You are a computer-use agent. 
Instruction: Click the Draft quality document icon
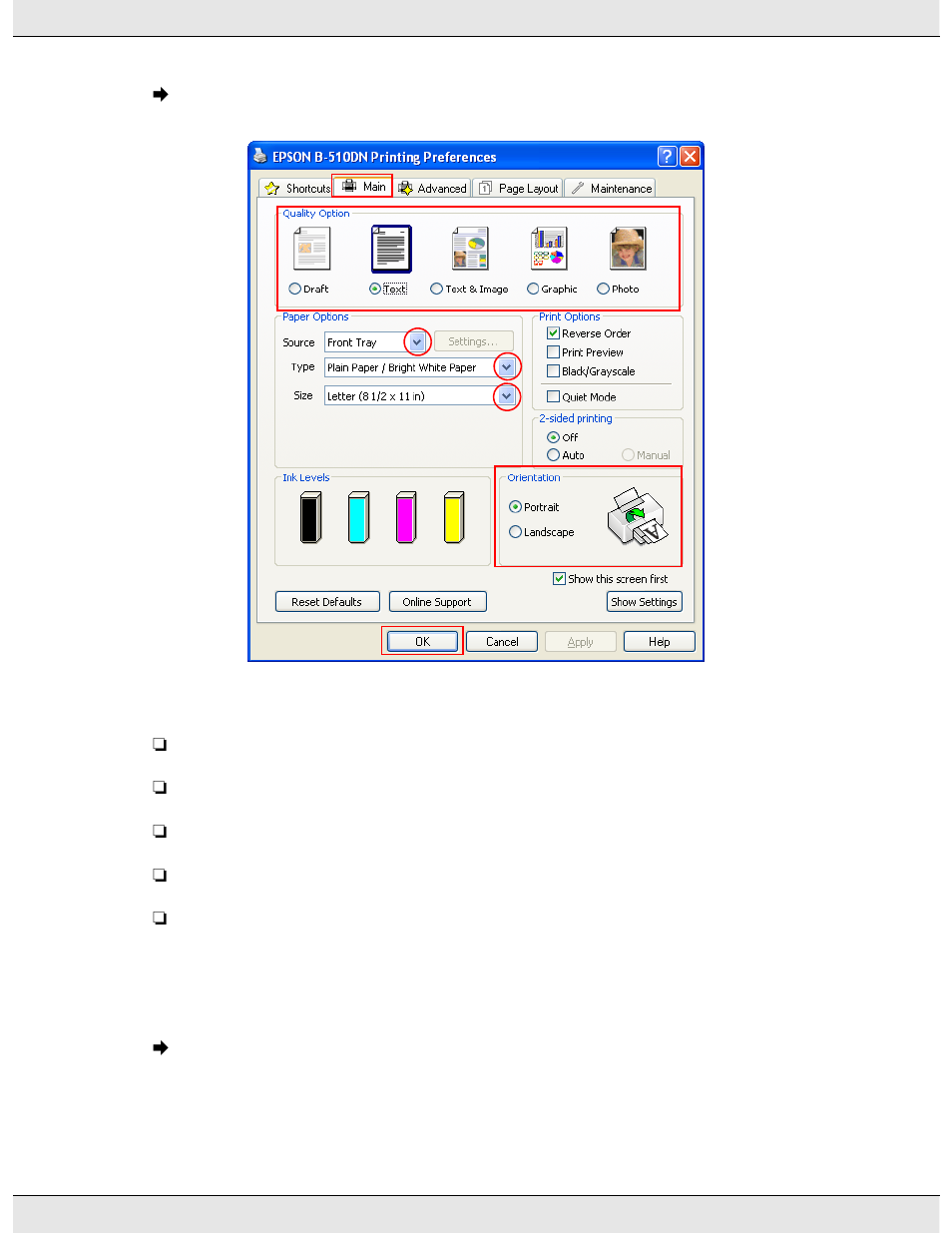[x=311, y=249]
